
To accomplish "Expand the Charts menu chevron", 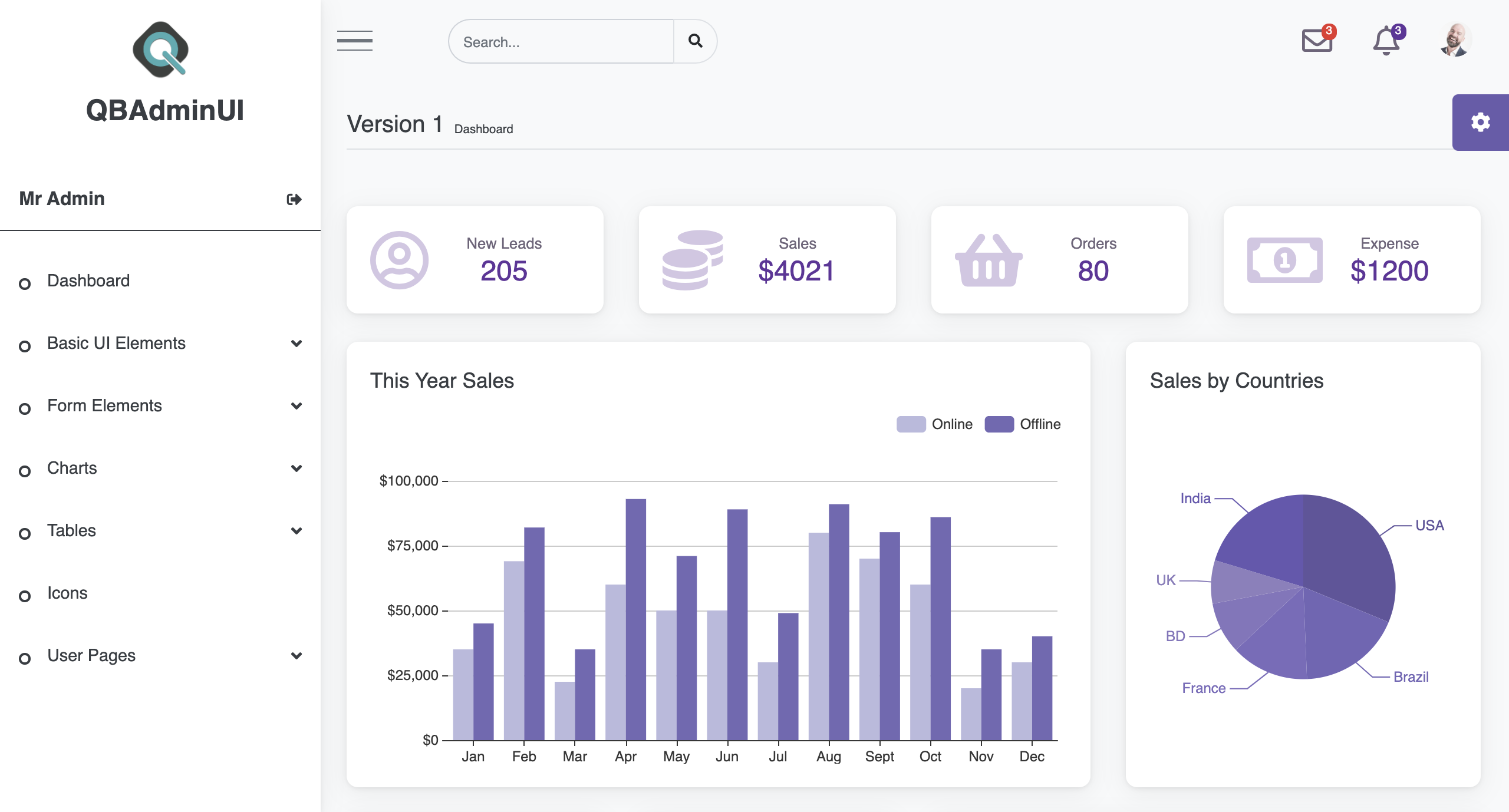I will click(x=296, y=468).
